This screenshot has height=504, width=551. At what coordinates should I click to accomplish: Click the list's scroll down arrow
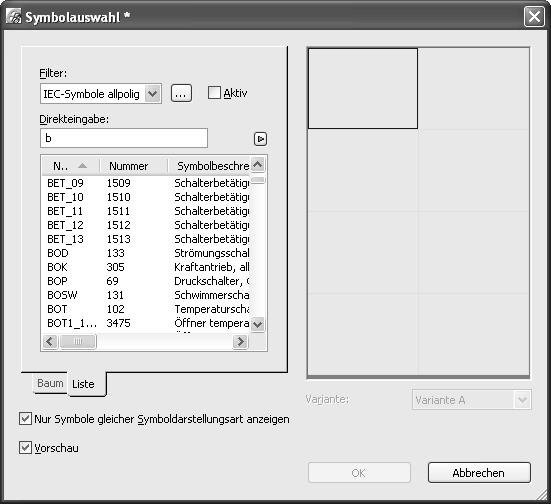[258, 324]
